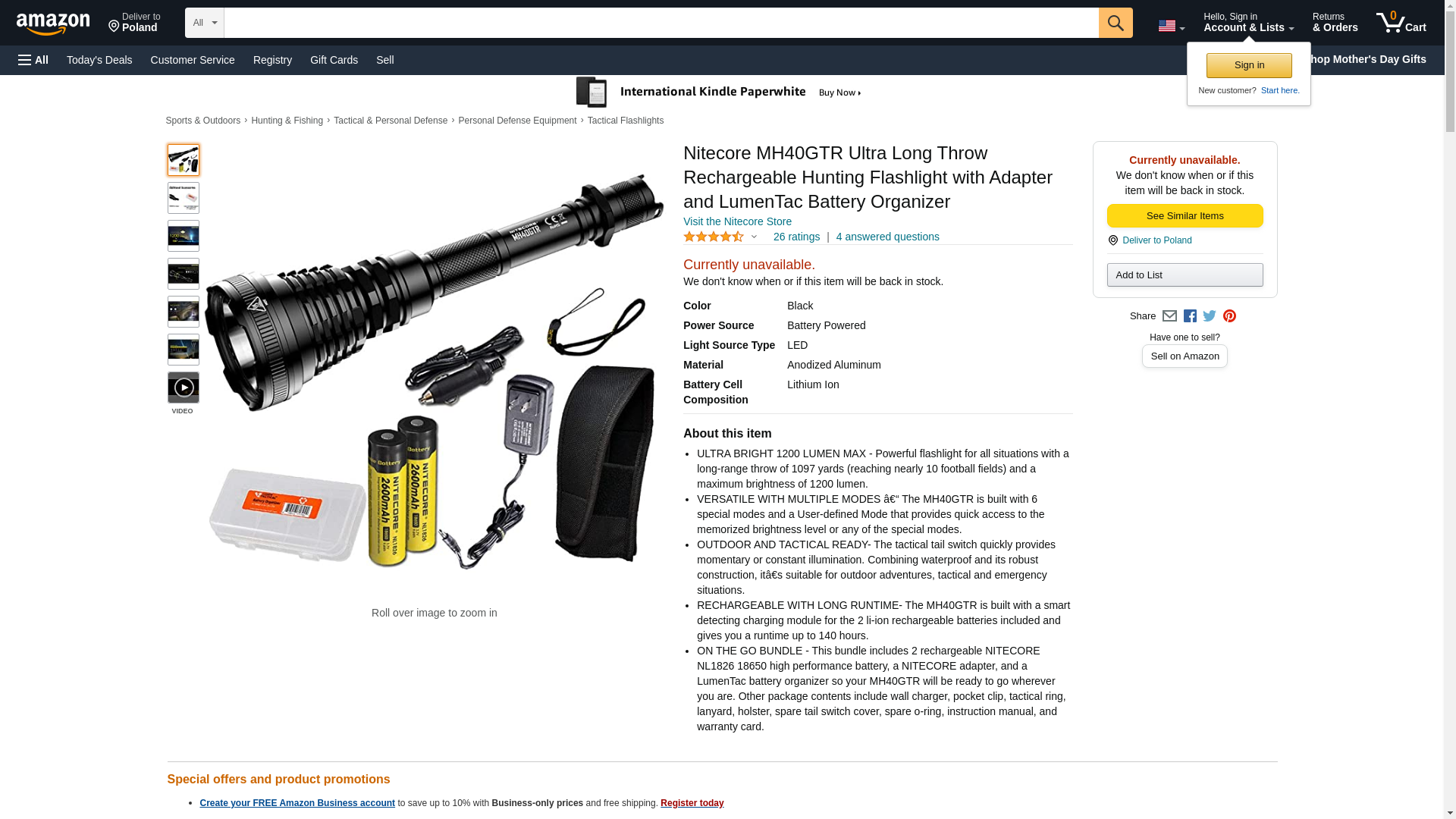Open the shopping cart icon
This screenshot has height=819, width=1456.
pyautogui.click(x=1401, y=23)
